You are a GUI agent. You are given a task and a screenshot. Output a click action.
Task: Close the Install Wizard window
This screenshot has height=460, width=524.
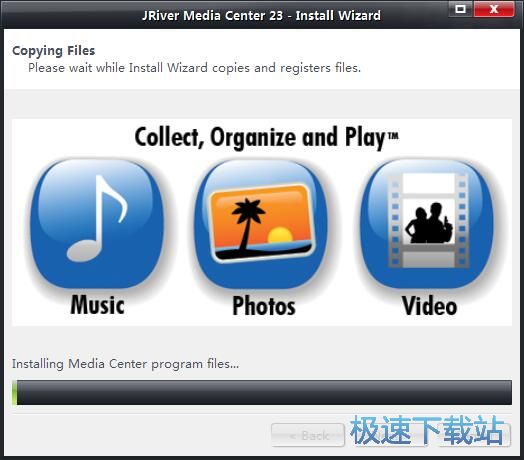click(x=494, y=9)
